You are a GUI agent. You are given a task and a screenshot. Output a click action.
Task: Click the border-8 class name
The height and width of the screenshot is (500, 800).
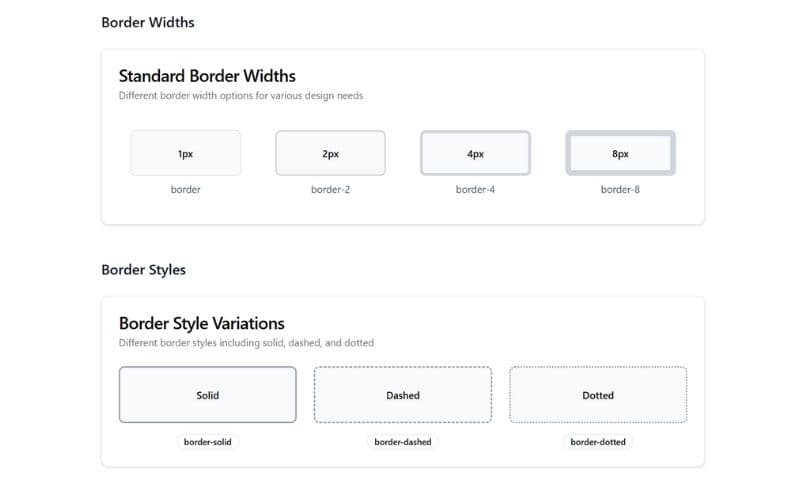pos(620,189)
